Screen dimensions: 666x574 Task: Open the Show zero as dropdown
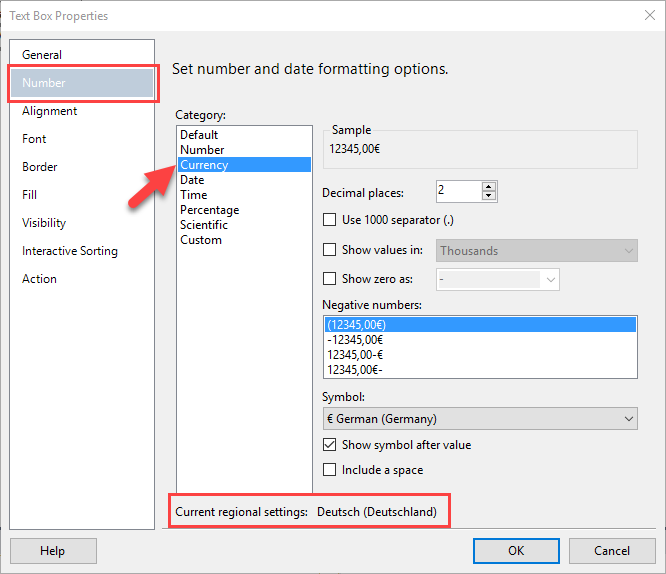click(497, 280)
